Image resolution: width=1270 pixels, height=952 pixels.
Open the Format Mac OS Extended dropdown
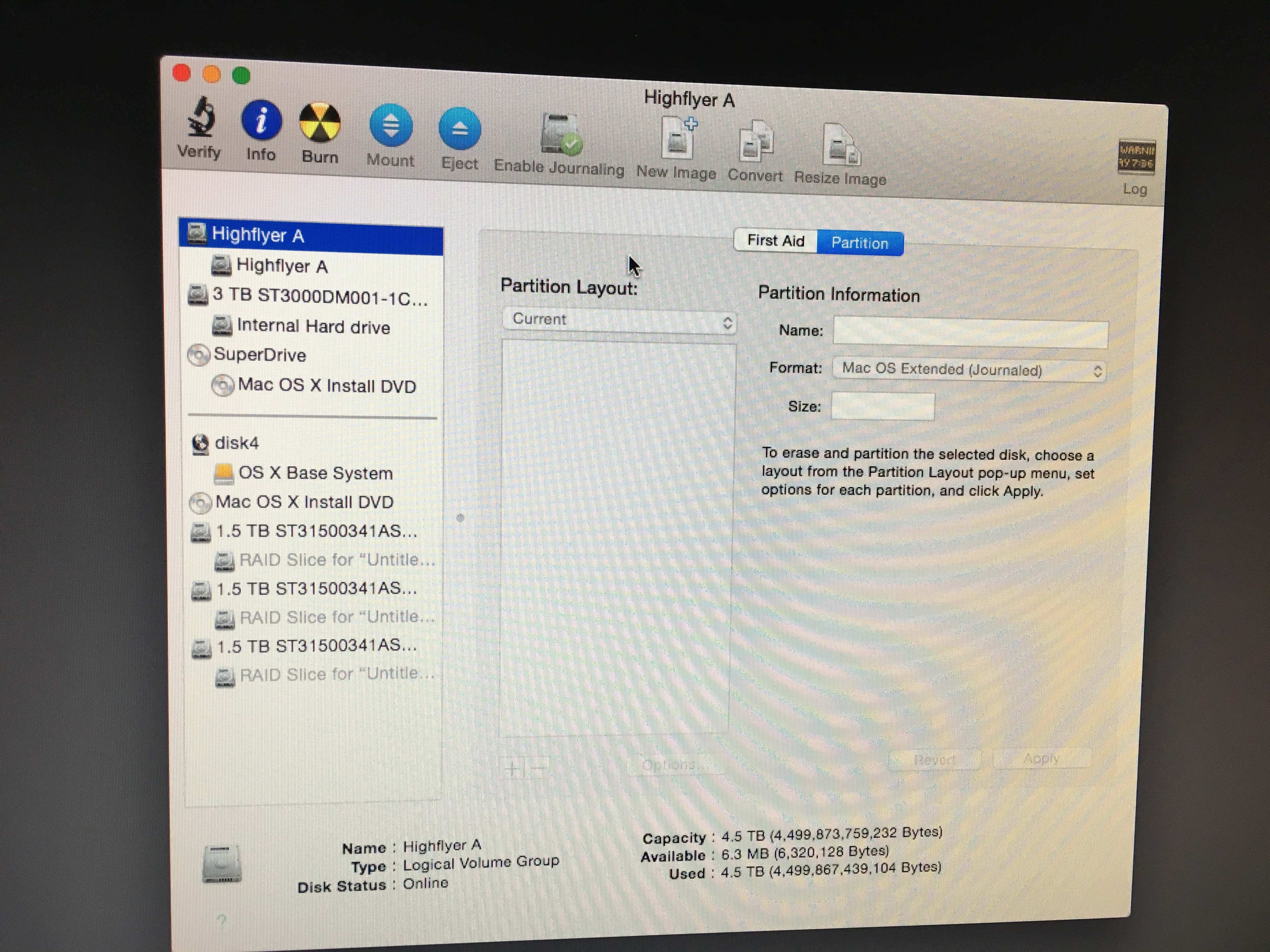969,370
